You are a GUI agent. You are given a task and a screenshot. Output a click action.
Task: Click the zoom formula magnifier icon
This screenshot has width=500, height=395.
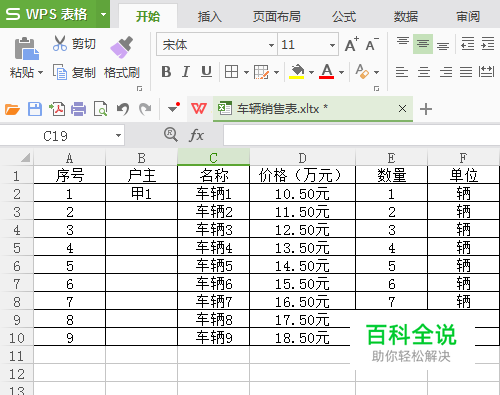171,135
